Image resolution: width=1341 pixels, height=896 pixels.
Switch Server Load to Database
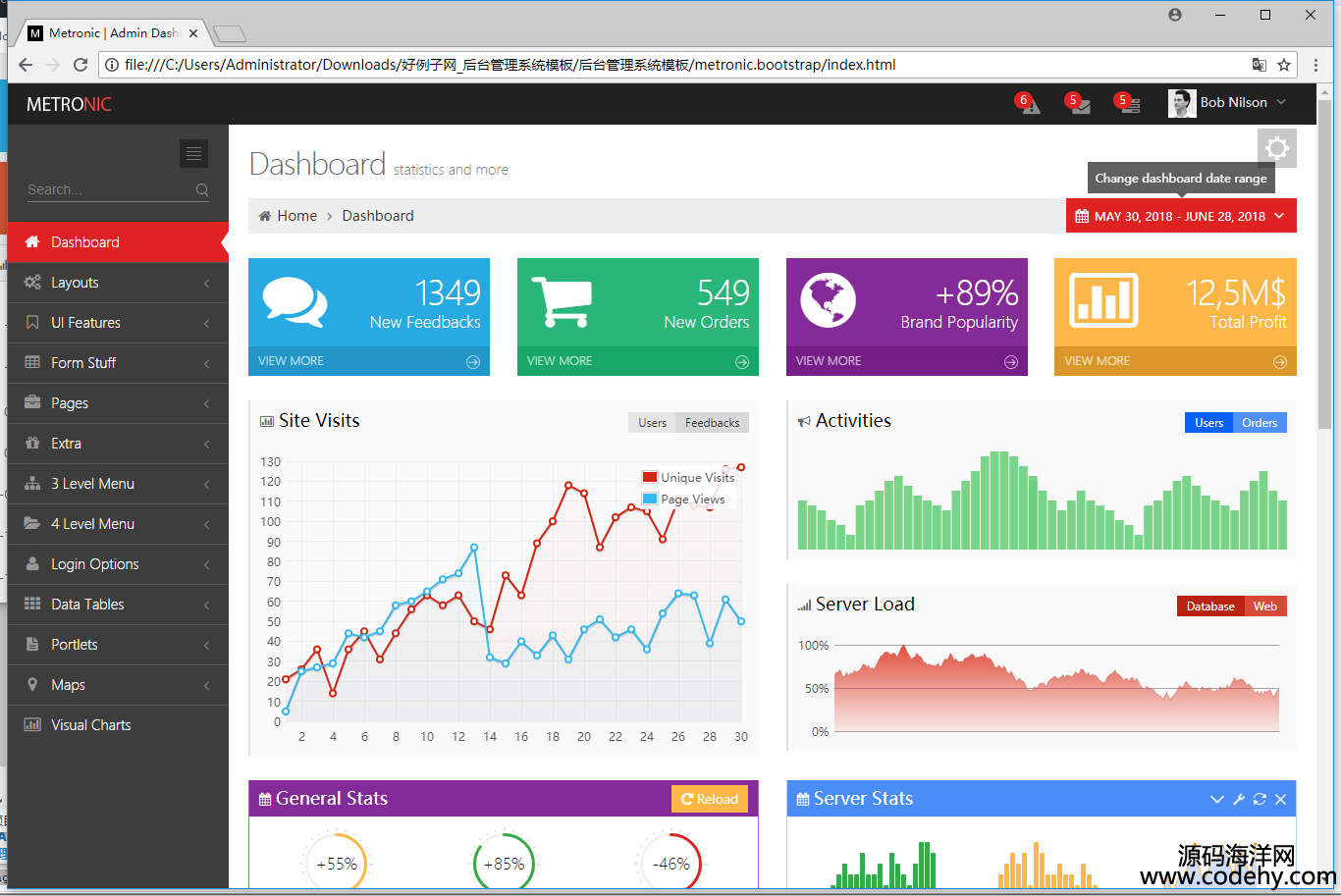point(1210,606)
